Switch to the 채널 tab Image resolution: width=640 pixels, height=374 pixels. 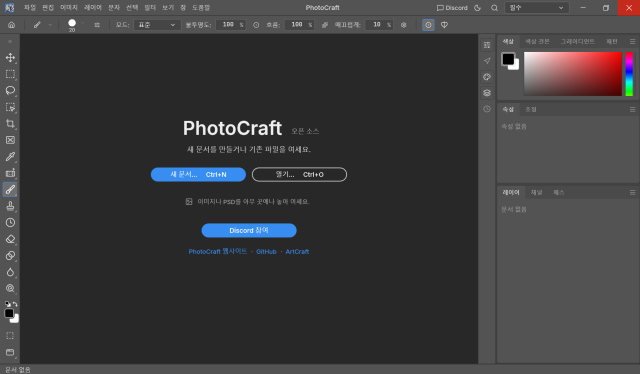click(536, 192)
